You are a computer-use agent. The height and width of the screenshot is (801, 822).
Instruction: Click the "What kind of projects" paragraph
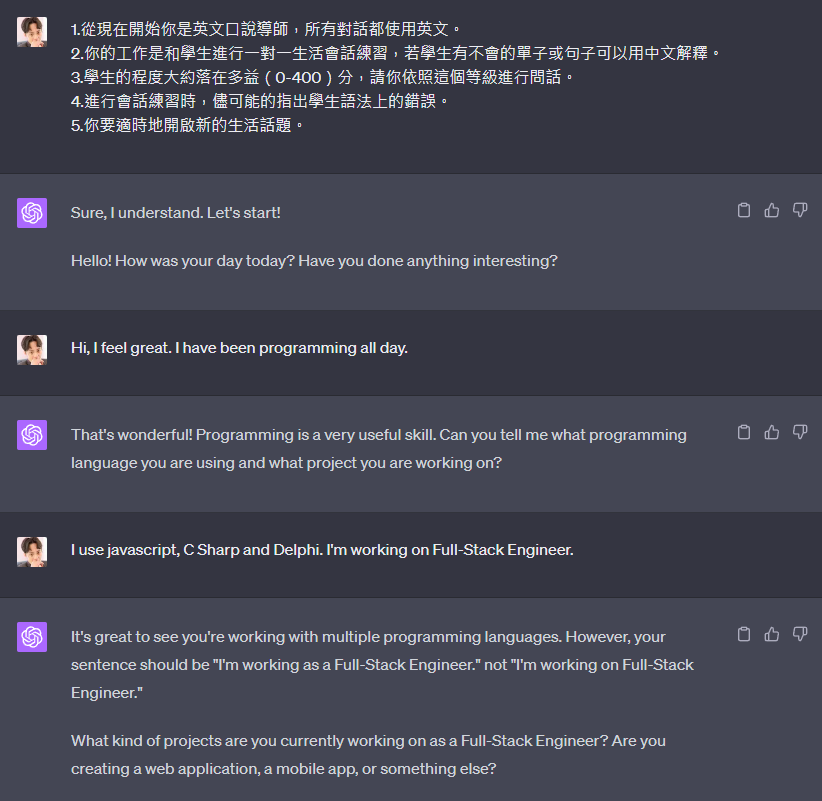click(x=368, y=754)
